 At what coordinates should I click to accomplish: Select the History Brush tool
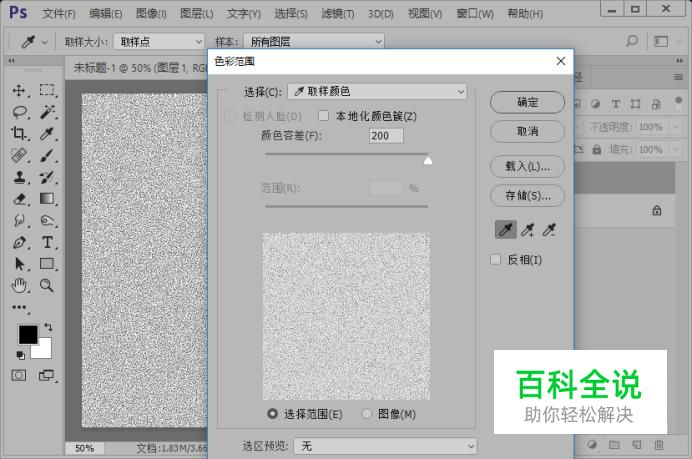coord(47,177)
